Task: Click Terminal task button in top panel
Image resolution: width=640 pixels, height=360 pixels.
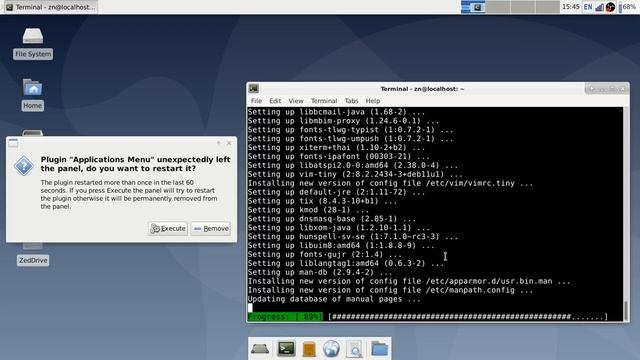Action: coord(51,7)
